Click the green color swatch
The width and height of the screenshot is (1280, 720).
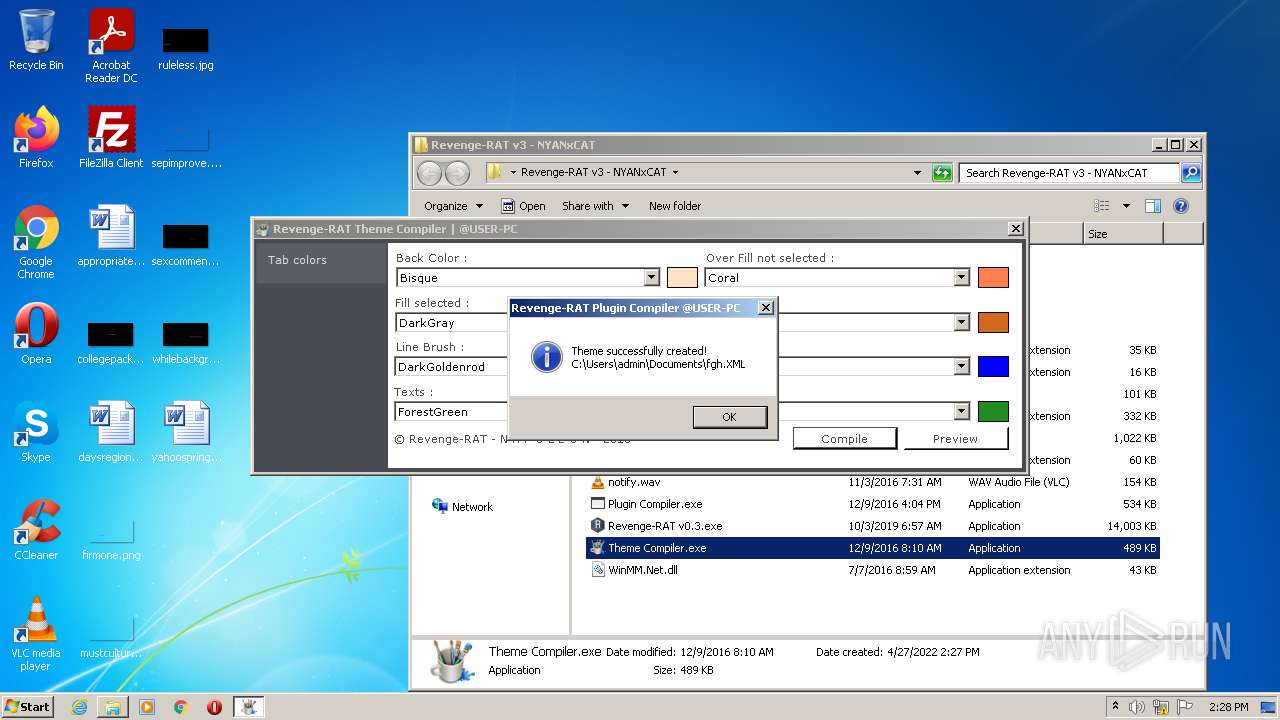(x=993, y=411)
